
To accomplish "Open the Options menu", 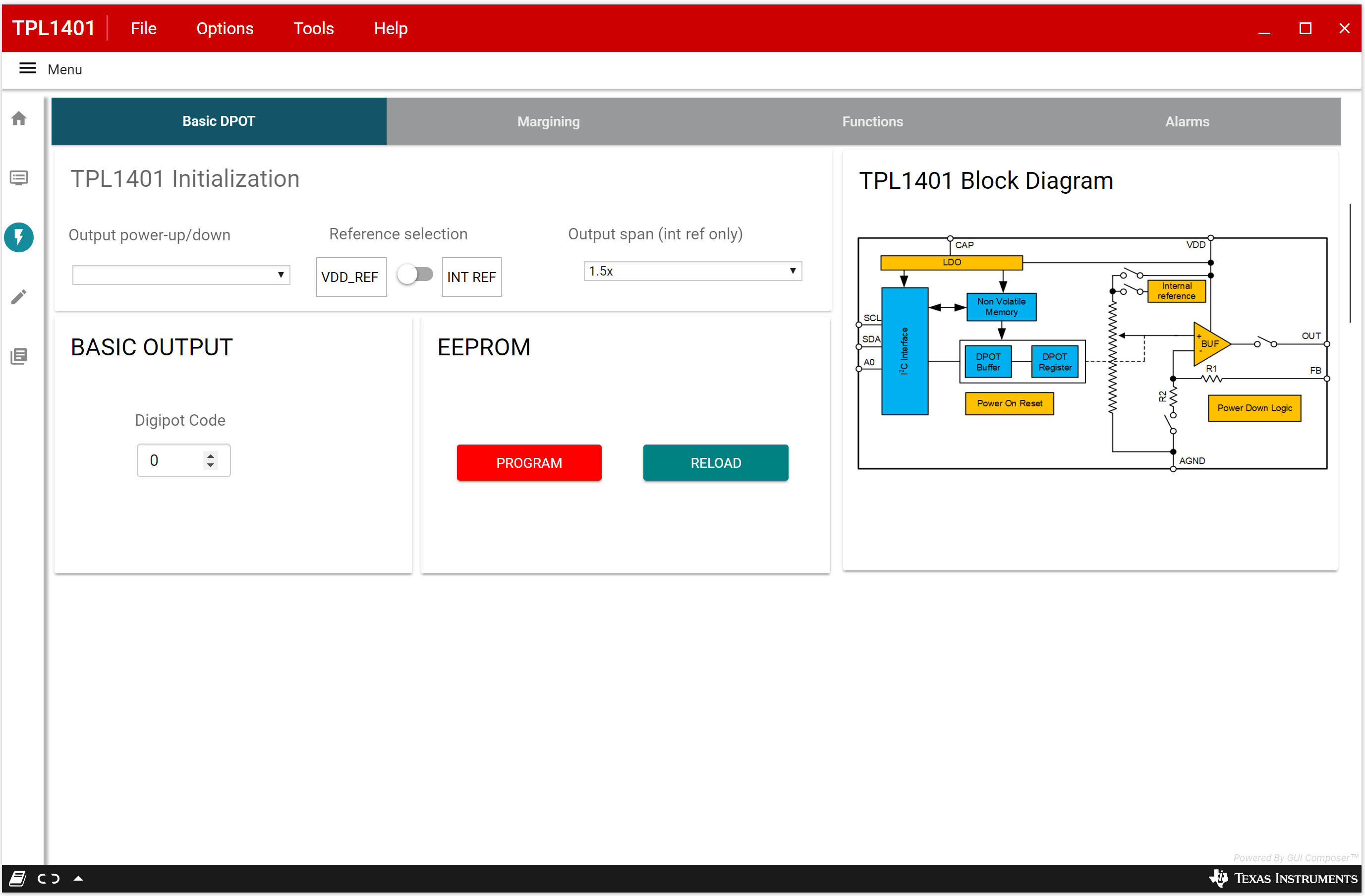I will tap(224, 28).
